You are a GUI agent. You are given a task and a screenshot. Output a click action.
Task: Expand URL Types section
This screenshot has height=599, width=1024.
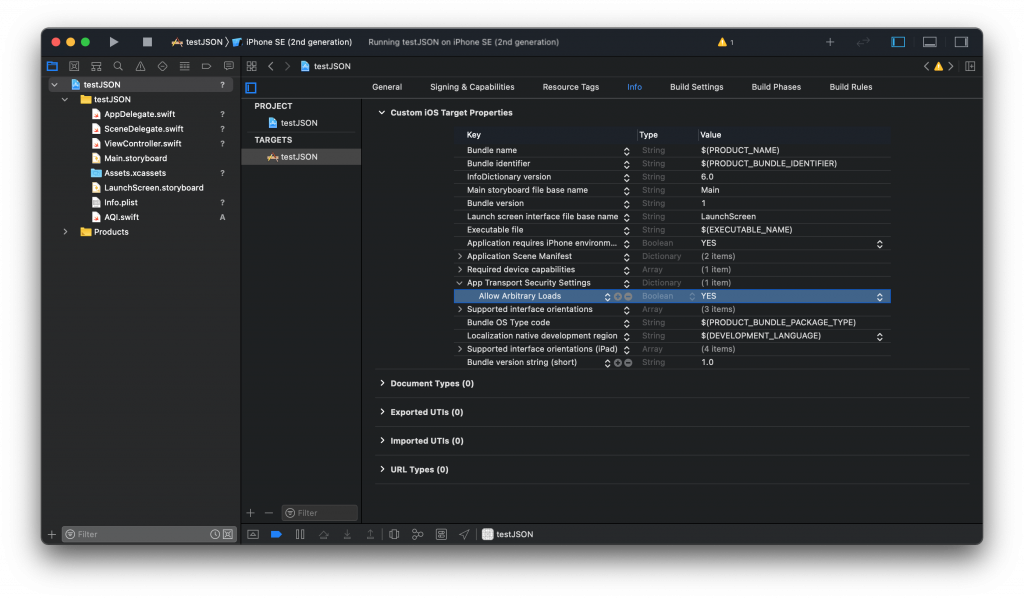382,470
